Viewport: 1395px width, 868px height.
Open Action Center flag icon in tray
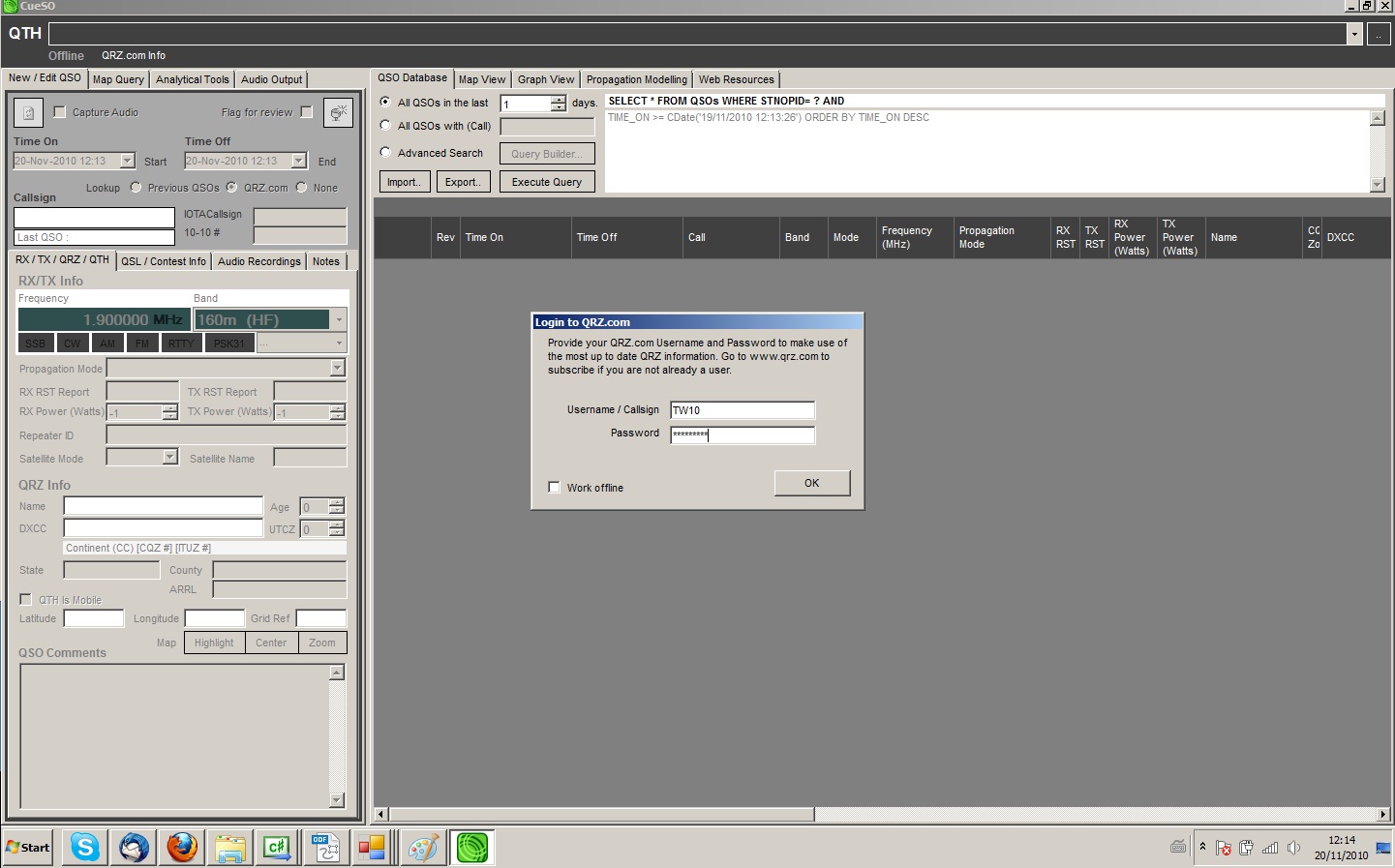point(1224,848)
